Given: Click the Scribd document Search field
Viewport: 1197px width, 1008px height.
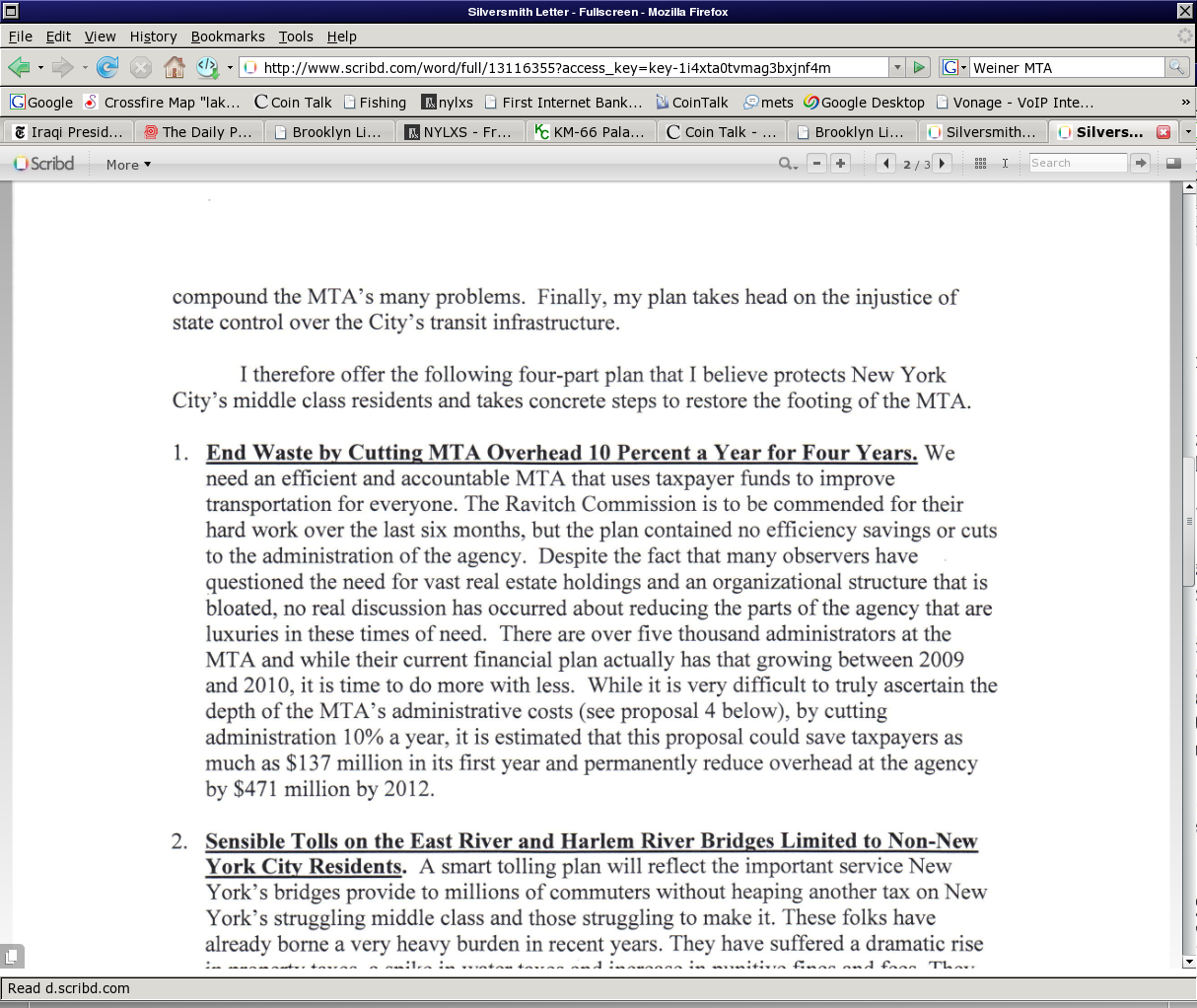Looking at the screenshot, I should pos(1078,164).
